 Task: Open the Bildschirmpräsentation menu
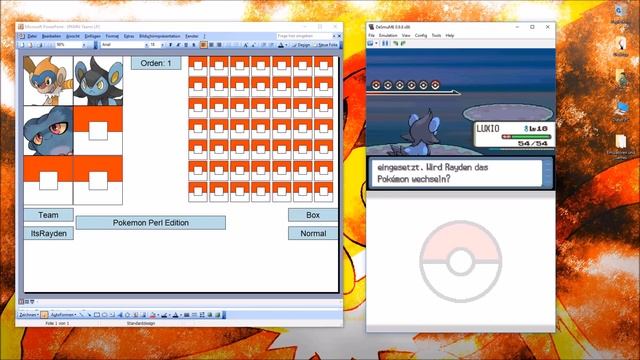point(160,36)
